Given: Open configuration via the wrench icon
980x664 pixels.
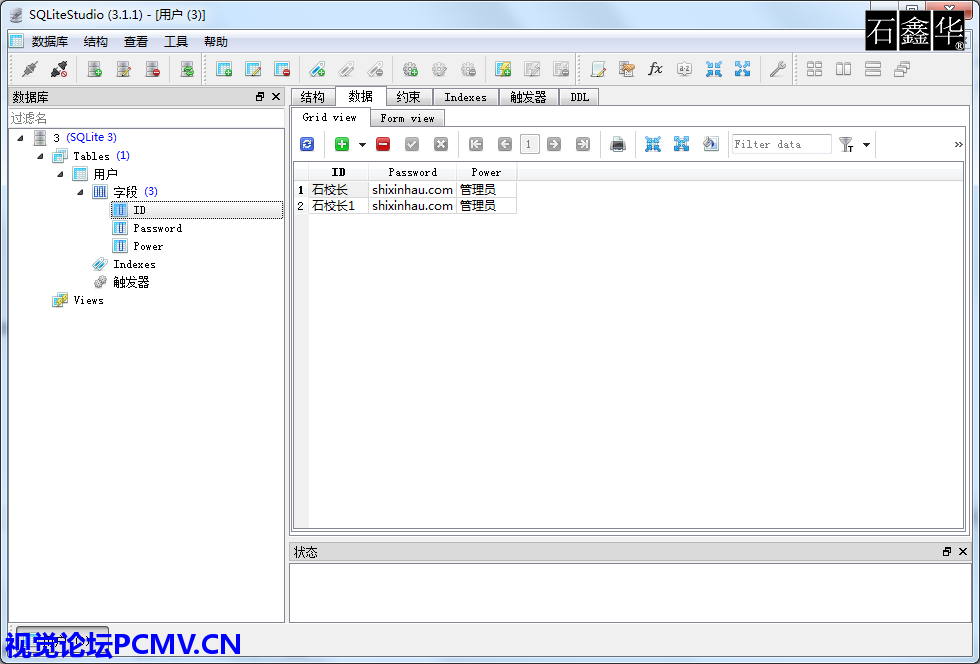Looking at the screenshot, I should pyautogui.click(x=777, y=69).
